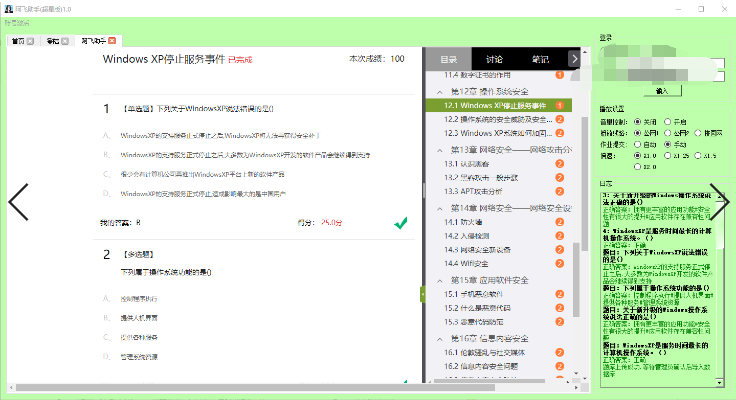
Task: Click the orange badge on row 14.3
Action: point(560,250)
